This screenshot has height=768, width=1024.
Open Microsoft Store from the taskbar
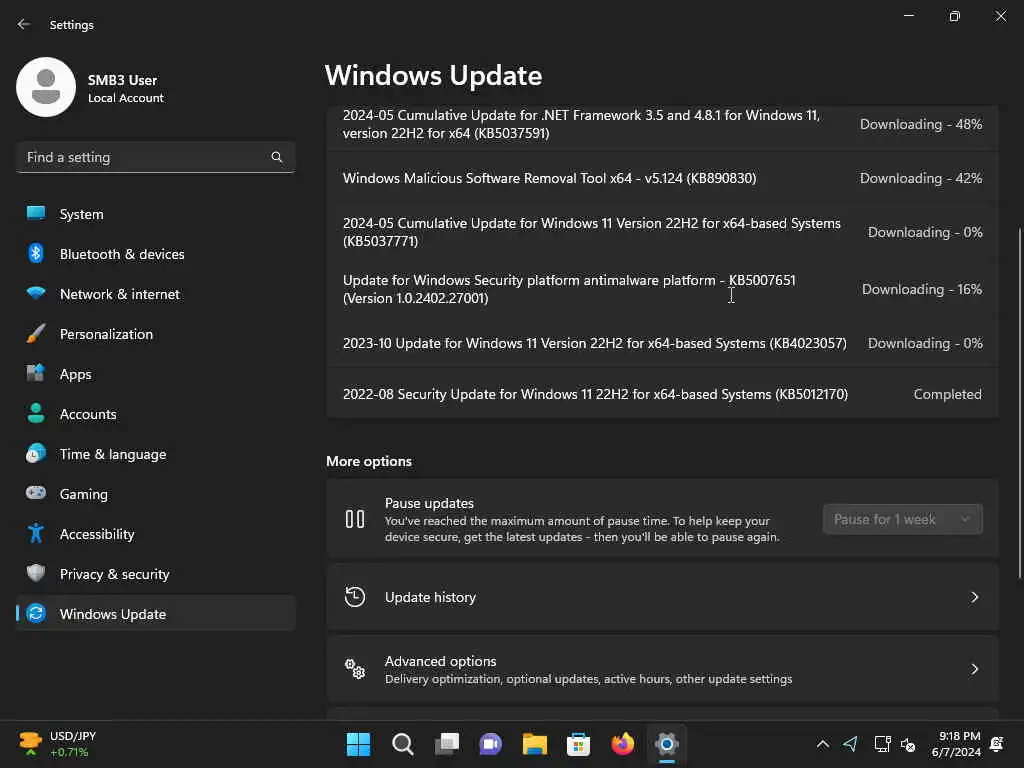579,744
